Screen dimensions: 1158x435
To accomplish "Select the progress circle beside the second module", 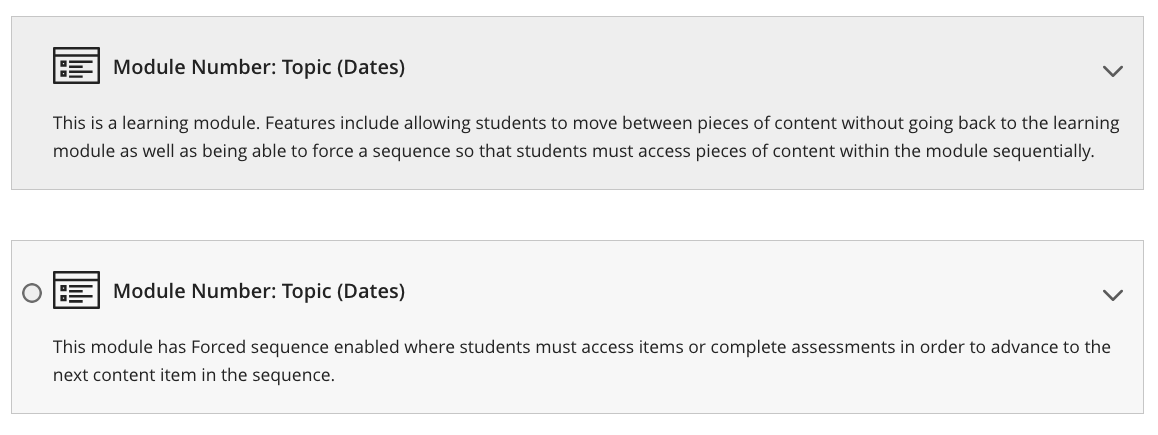I will 32,293.
